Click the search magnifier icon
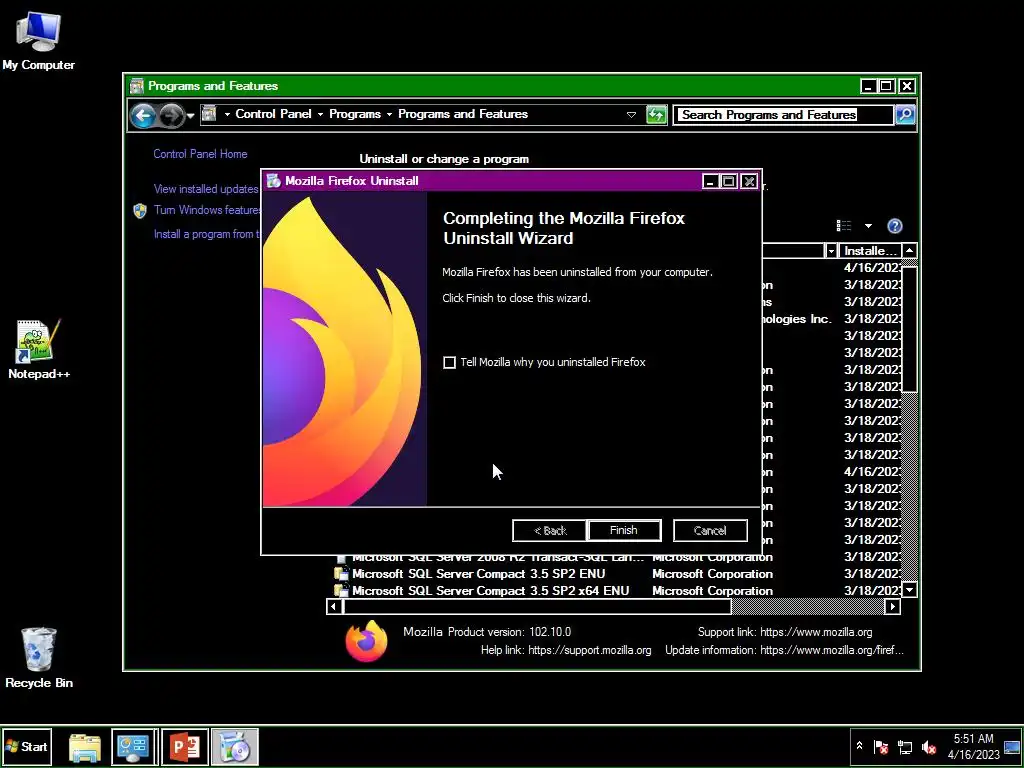Image resolution: width=1024 pixels, height=768 pixels. pos(905,115)
